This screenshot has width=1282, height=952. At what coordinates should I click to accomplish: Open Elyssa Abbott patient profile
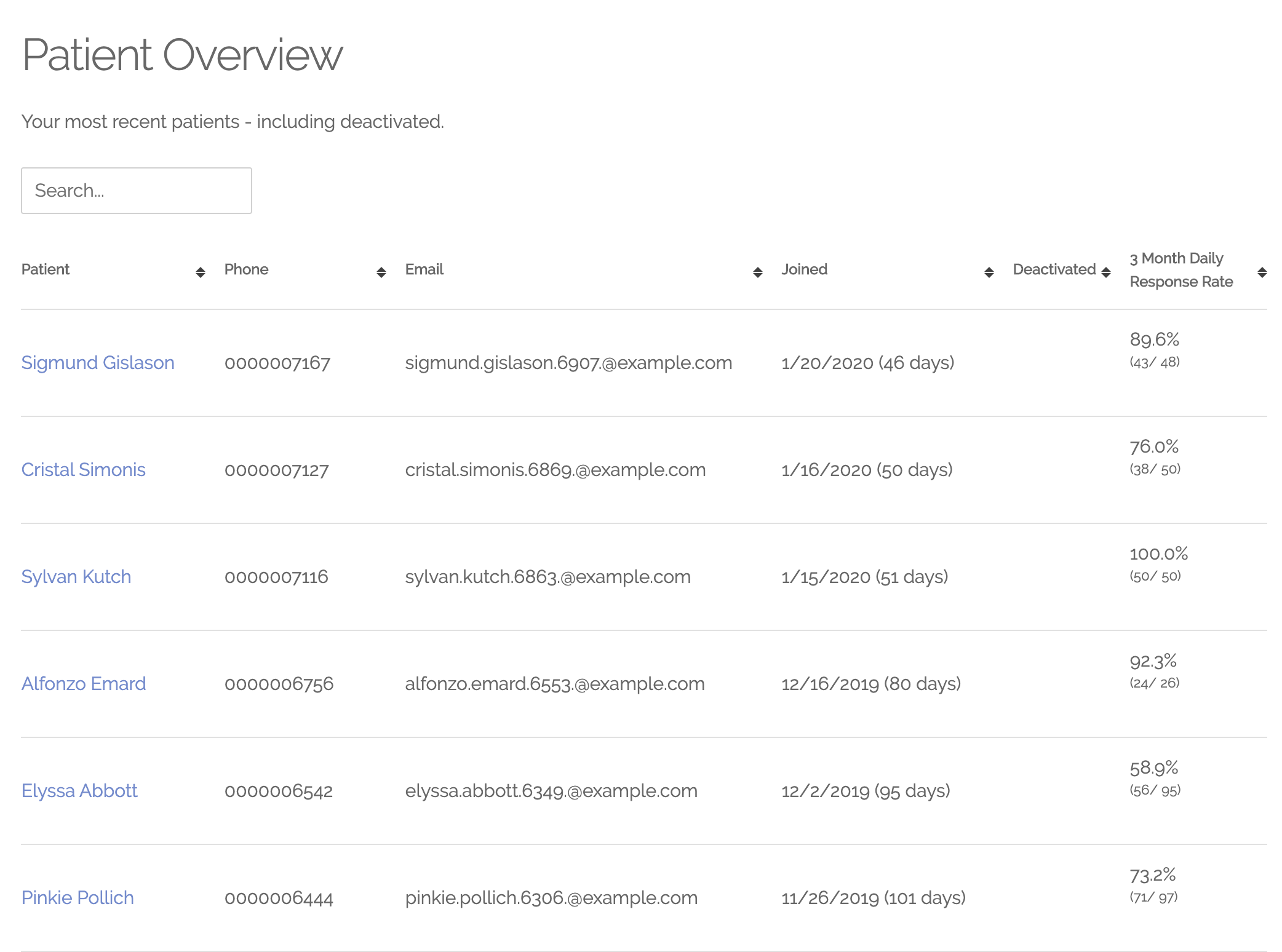[x=79, y=791]
